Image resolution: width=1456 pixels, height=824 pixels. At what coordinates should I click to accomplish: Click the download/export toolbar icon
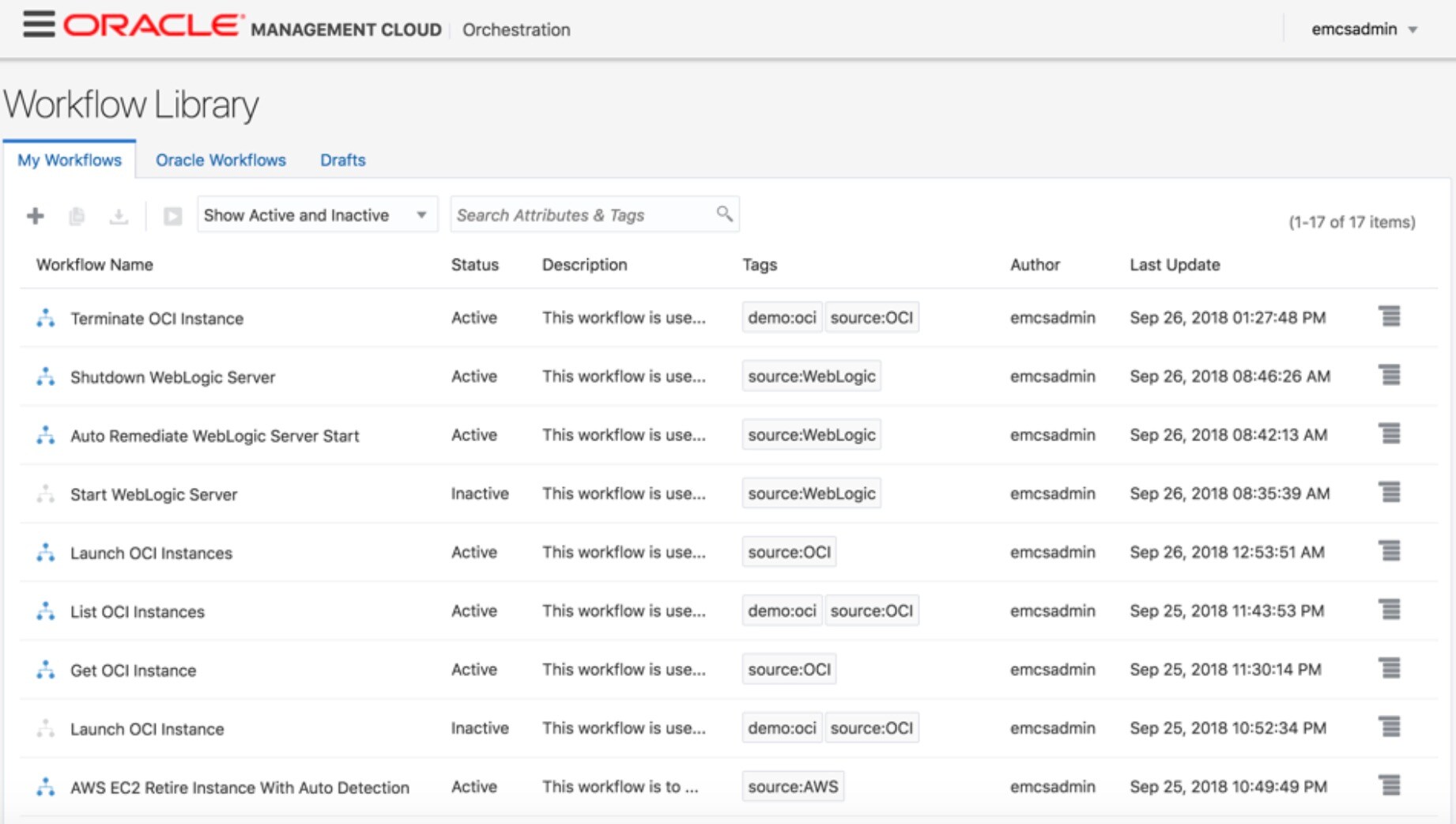119,216
